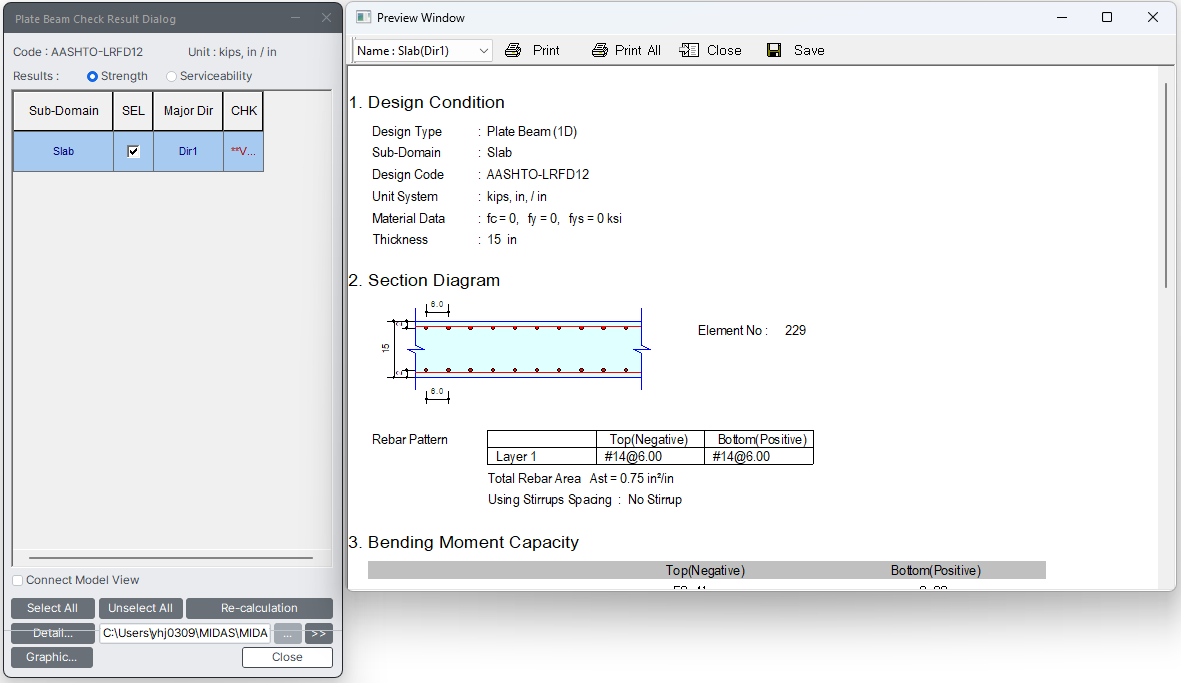Click the >> expand button beside path
This screenshot has height=683, width=1181.
pos(319,633)
